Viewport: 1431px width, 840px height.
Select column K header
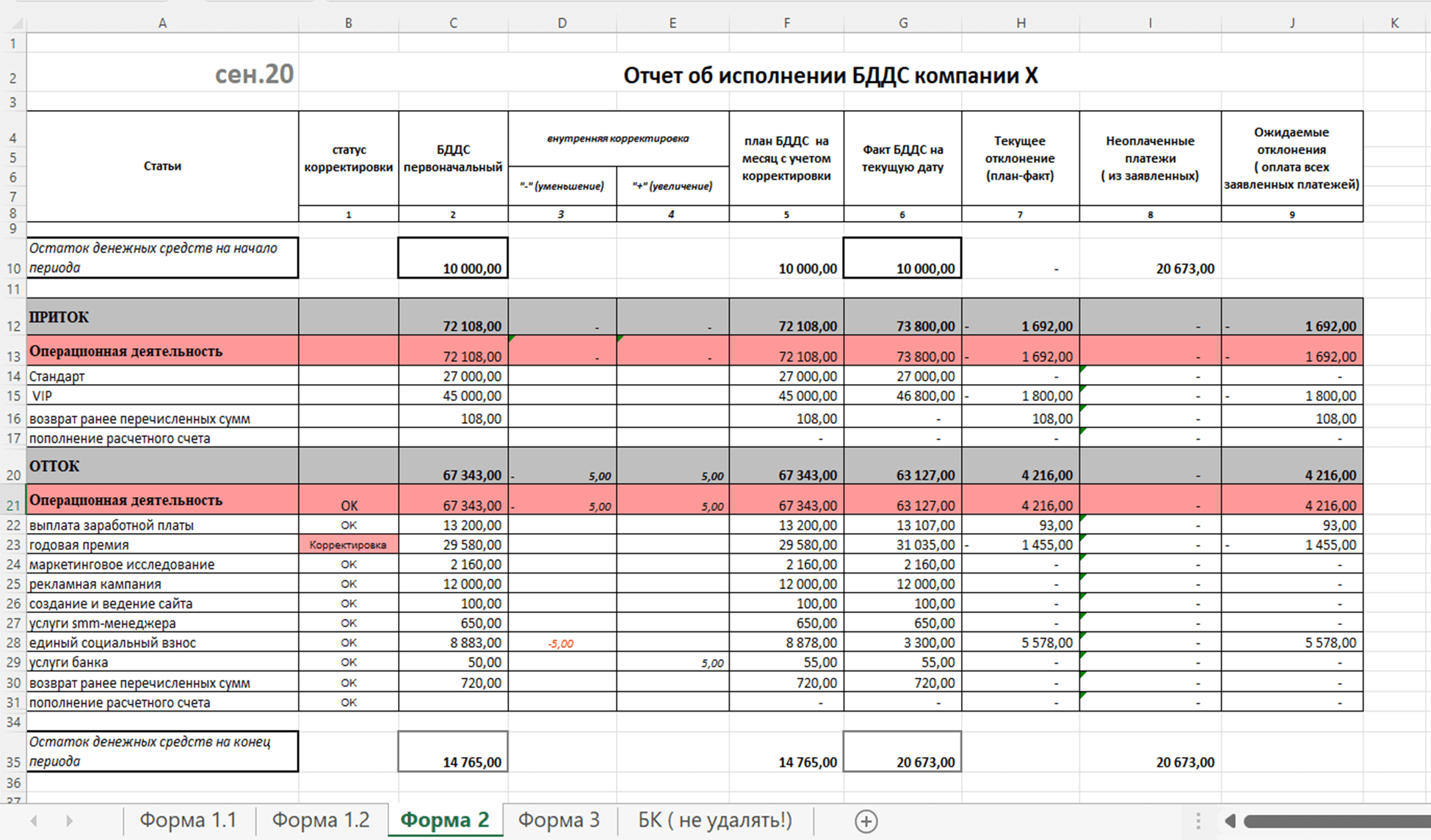[x=1394, y=23]
